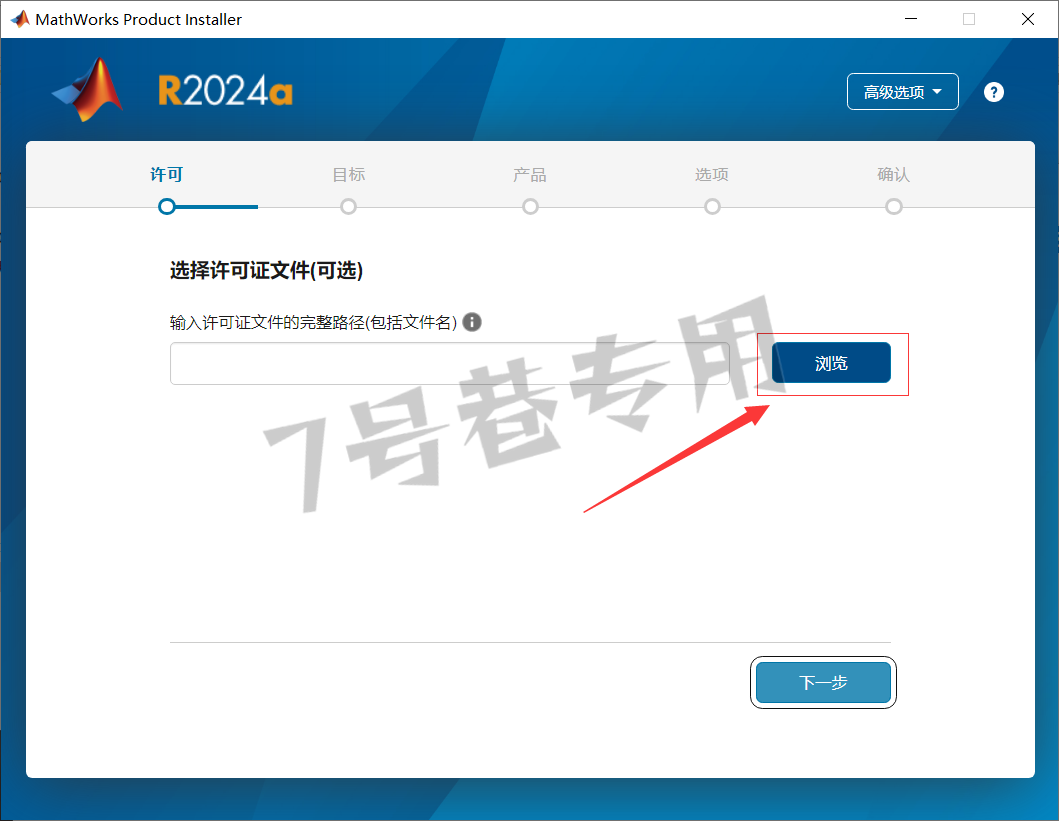Click the info icon beside license path label

pyautogui.click(x=472, y=322)
